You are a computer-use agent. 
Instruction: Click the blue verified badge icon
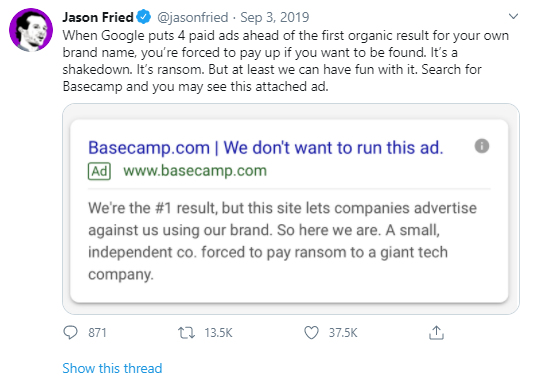pyautogui.click(x=144, y=17)
